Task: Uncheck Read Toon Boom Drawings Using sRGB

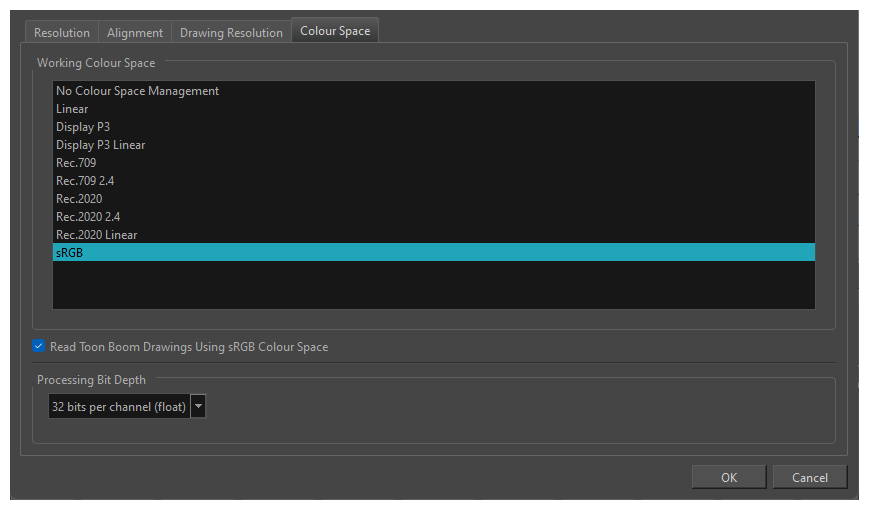Action: tap(39, 347)
